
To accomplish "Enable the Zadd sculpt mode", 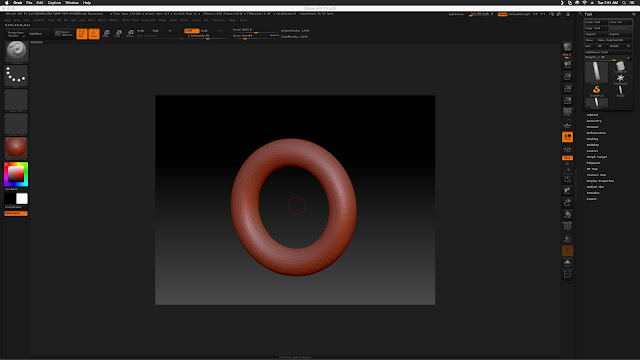I will 191,31.
